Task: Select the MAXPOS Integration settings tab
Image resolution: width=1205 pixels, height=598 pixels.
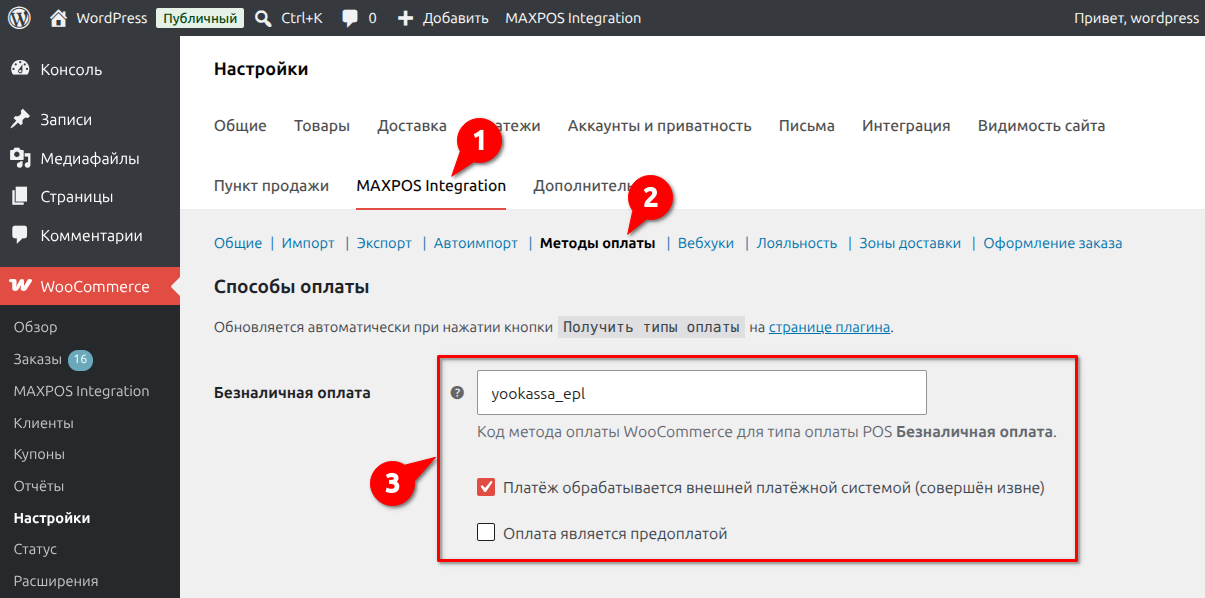Action: tap(431, 186)
